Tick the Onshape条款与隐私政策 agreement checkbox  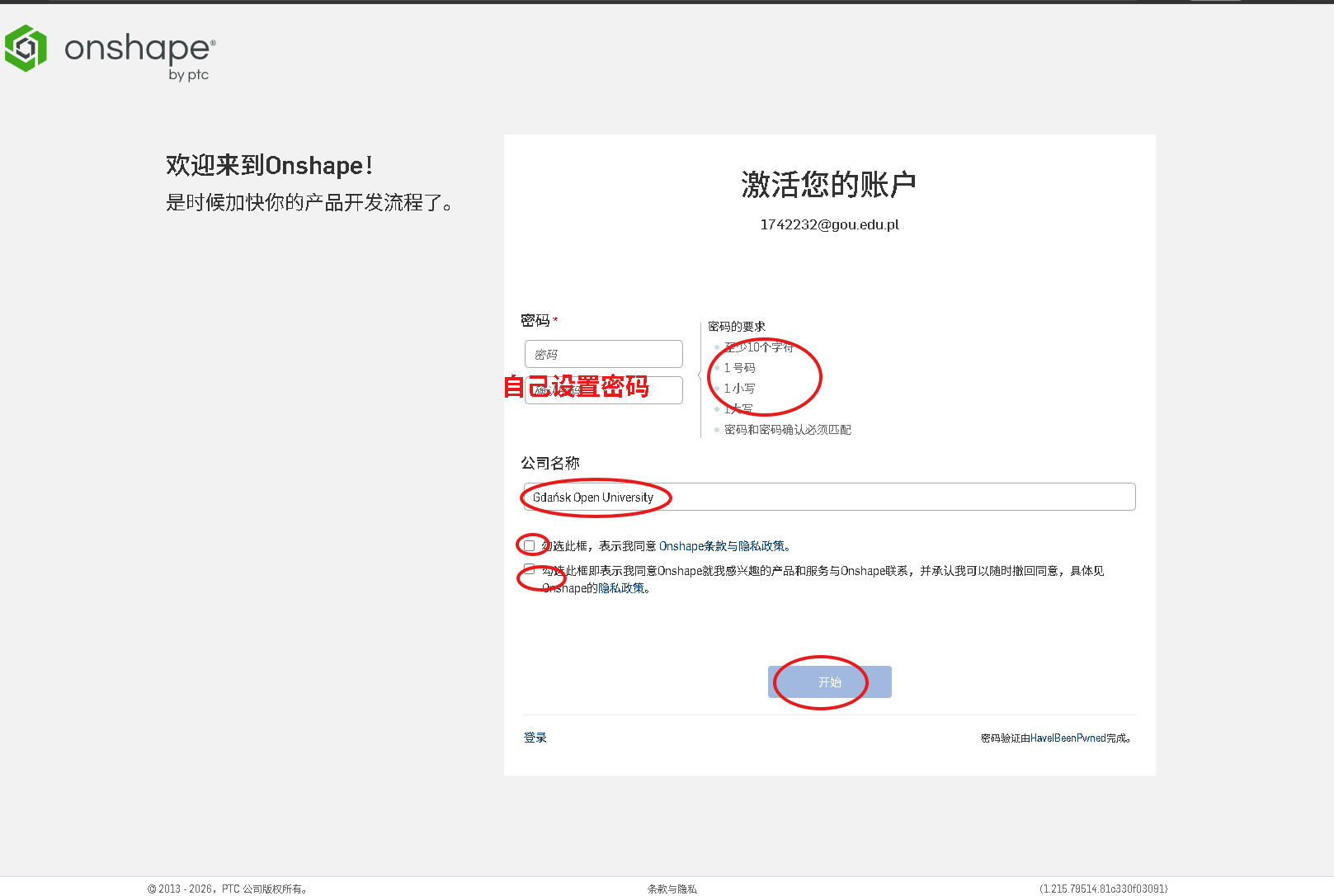pyautogui.click(x=530, y=546)
